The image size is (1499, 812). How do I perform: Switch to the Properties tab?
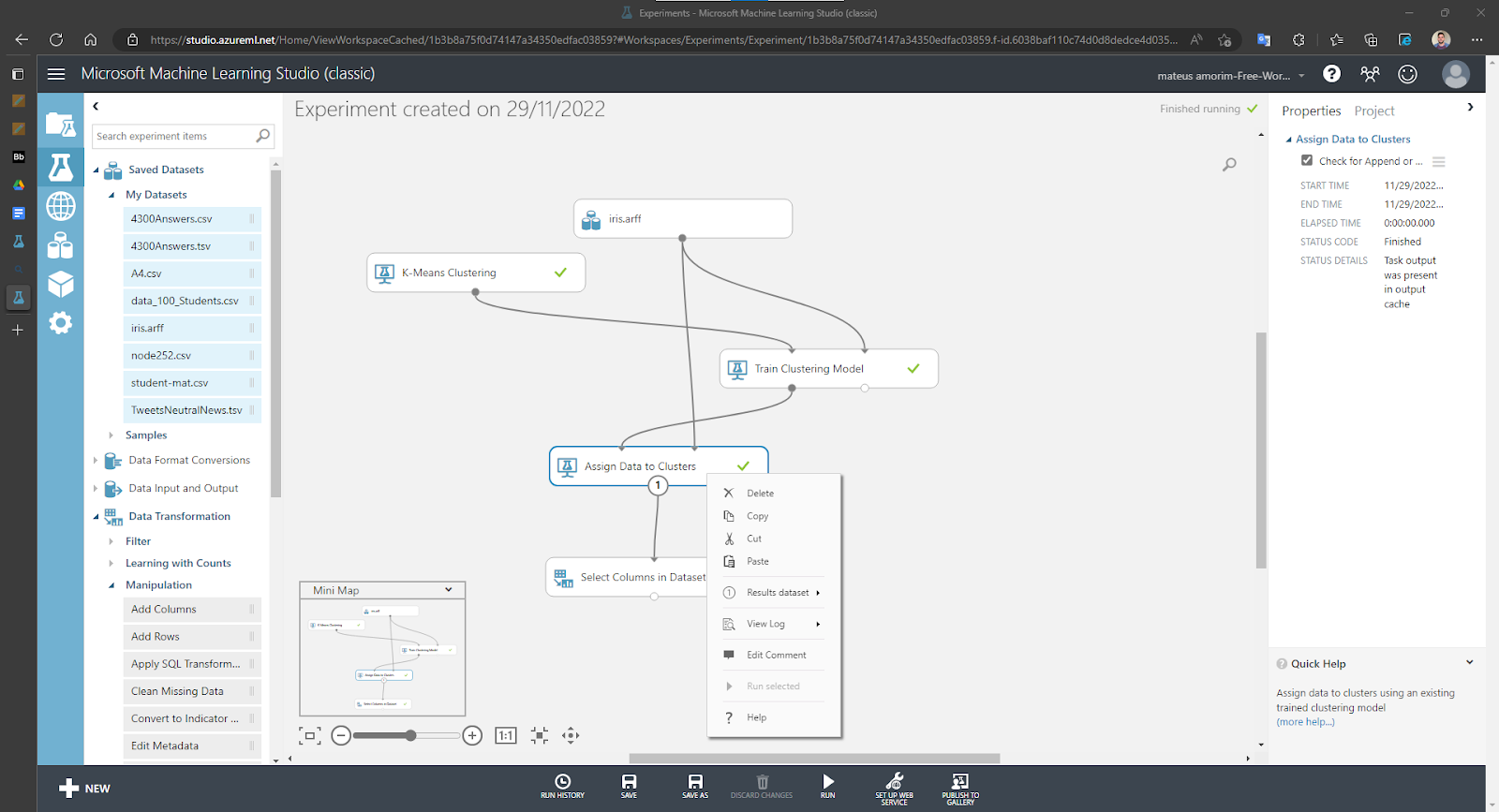tap(1311, 111)
